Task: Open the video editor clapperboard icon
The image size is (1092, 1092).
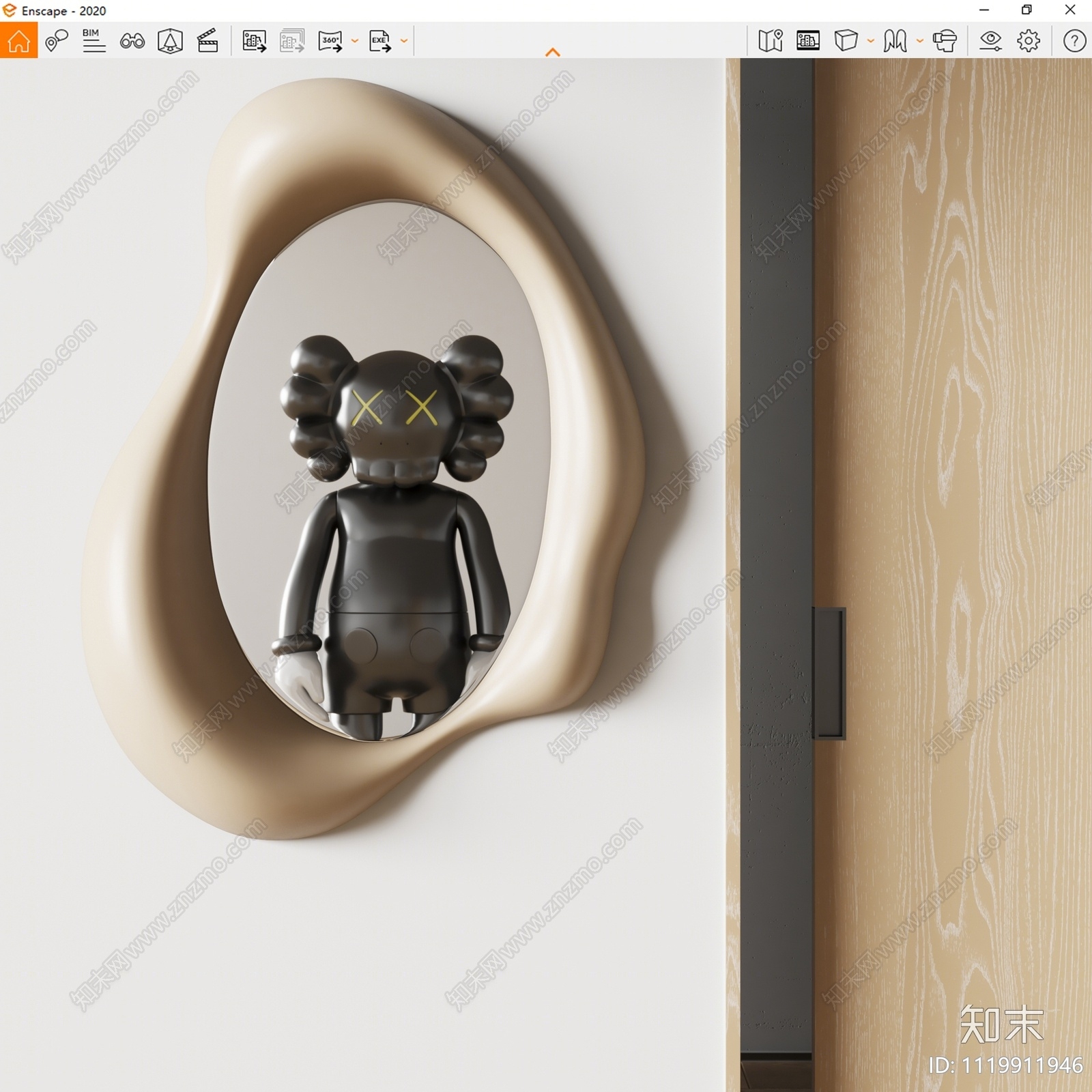Action: 207,41
